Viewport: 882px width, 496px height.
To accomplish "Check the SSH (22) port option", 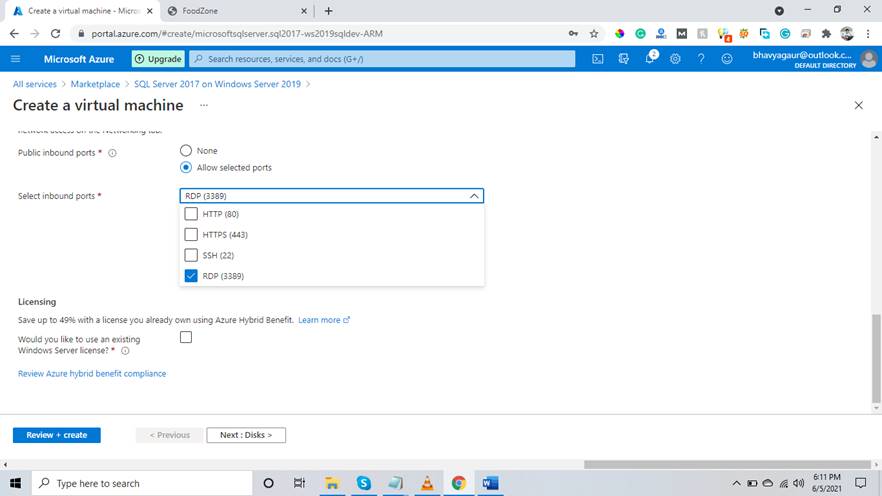I will pos(191,255).
